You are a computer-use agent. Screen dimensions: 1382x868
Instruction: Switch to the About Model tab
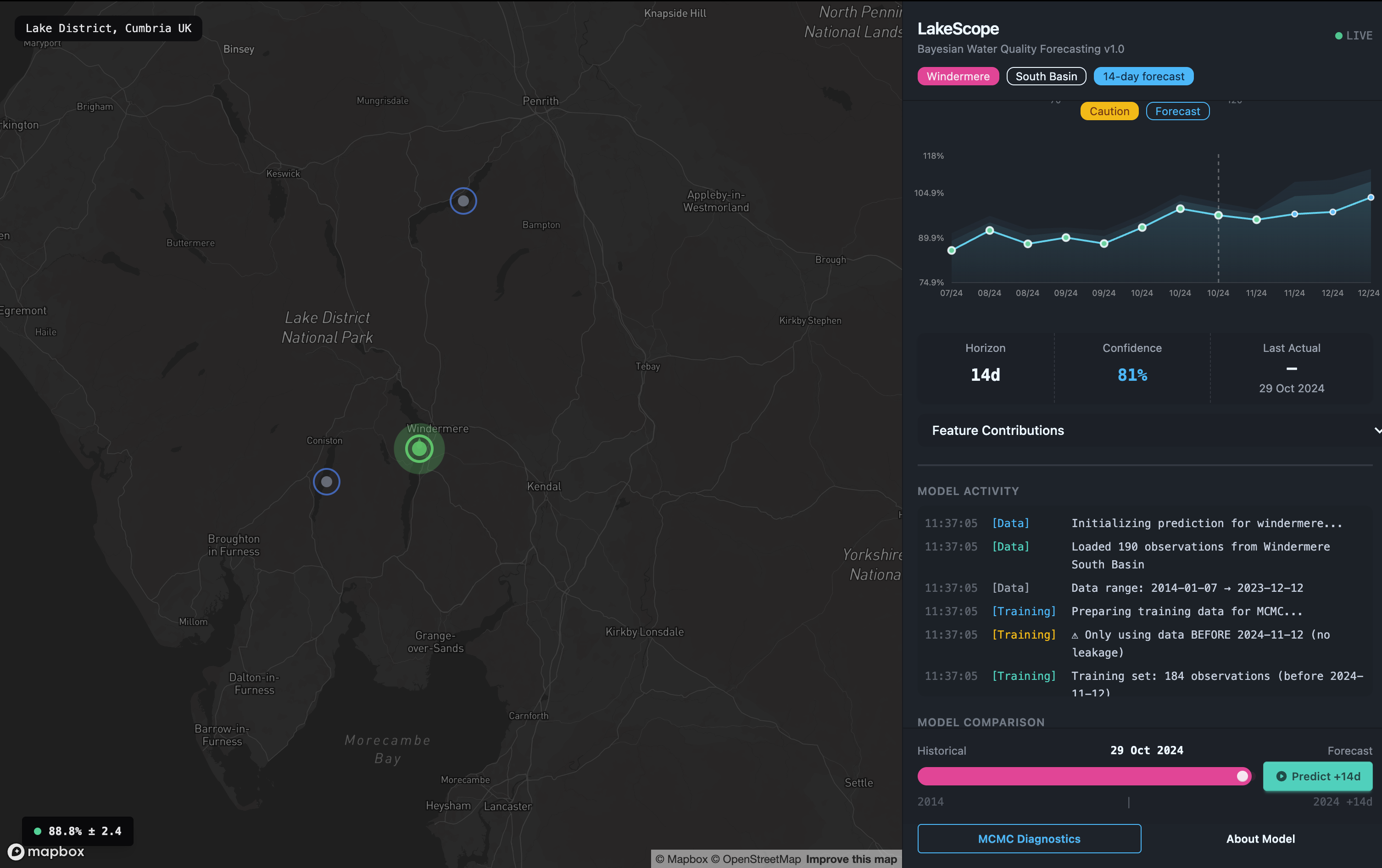[1260, 839]
